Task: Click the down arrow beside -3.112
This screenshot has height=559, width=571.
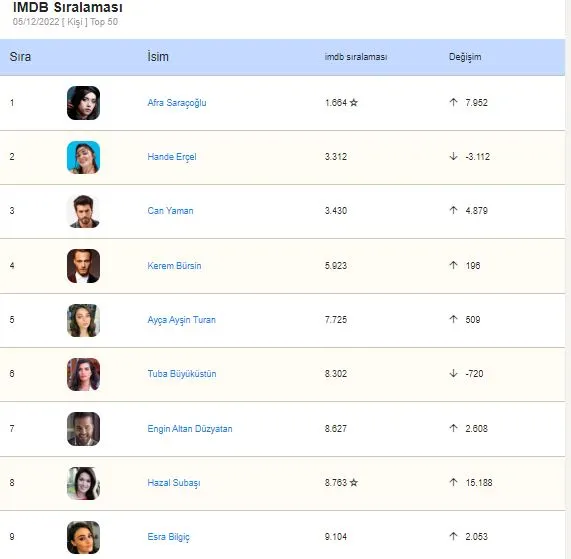Action: coord(453,156)
